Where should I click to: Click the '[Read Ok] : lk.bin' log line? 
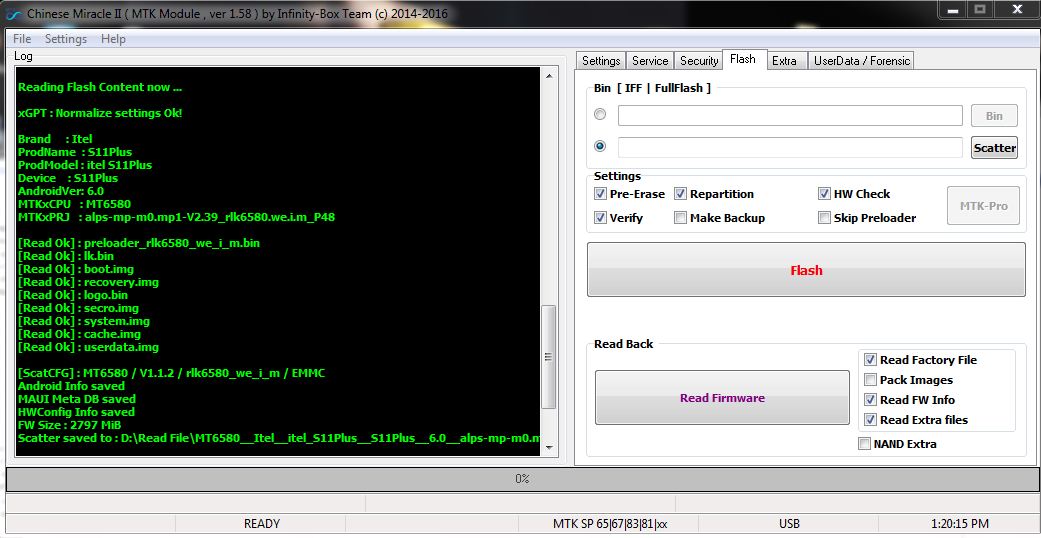pyautogui.click(x=66, y=256)
